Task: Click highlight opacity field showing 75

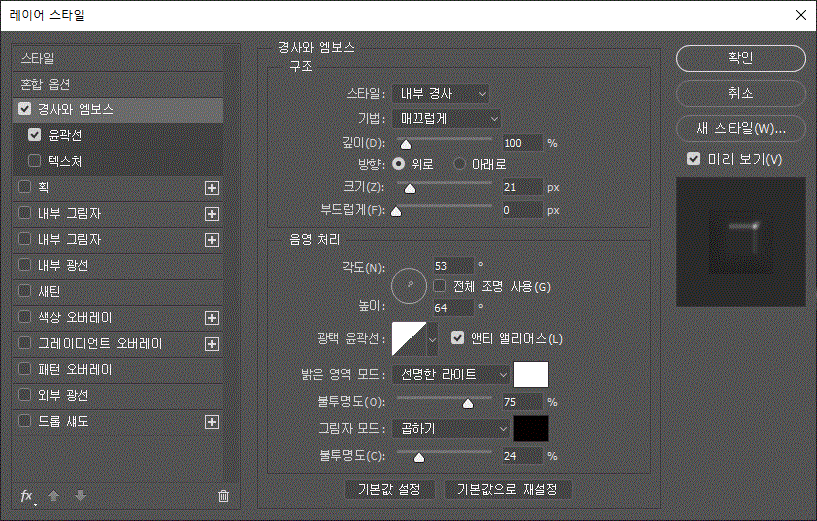Action: pyautogui.click(x=523, y=402)
